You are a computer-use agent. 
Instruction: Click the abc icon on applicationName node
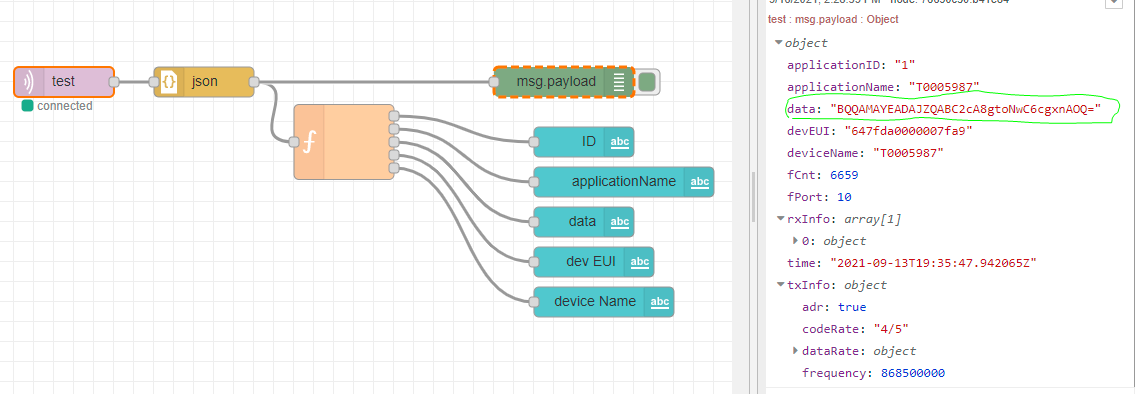coord(699,182)
